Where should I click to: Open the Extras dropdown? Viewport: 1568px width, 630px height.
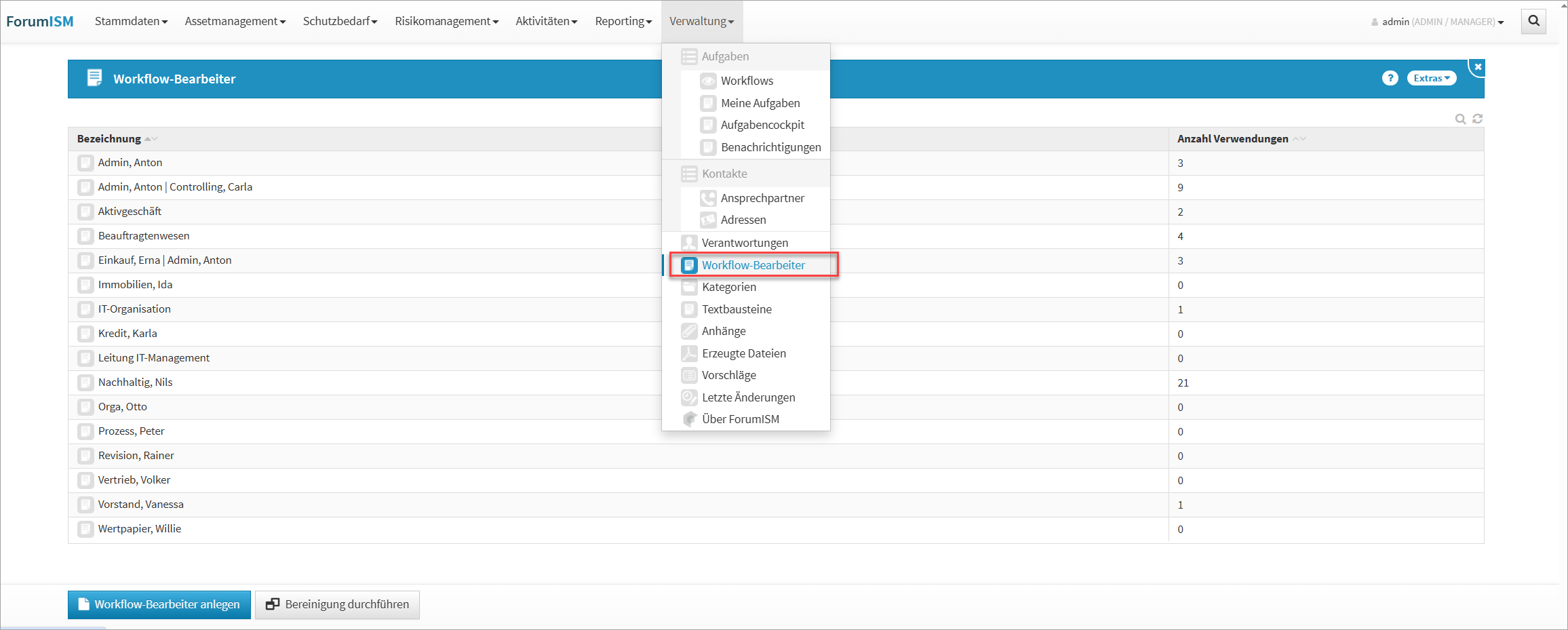(1431, 78)
